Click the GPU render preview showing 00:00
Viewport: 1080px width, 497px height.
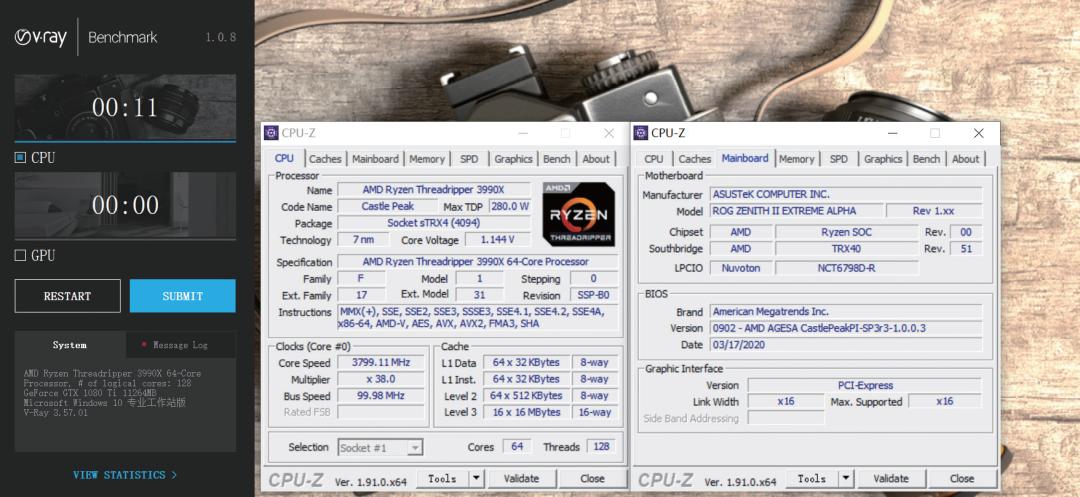point(125,206)
